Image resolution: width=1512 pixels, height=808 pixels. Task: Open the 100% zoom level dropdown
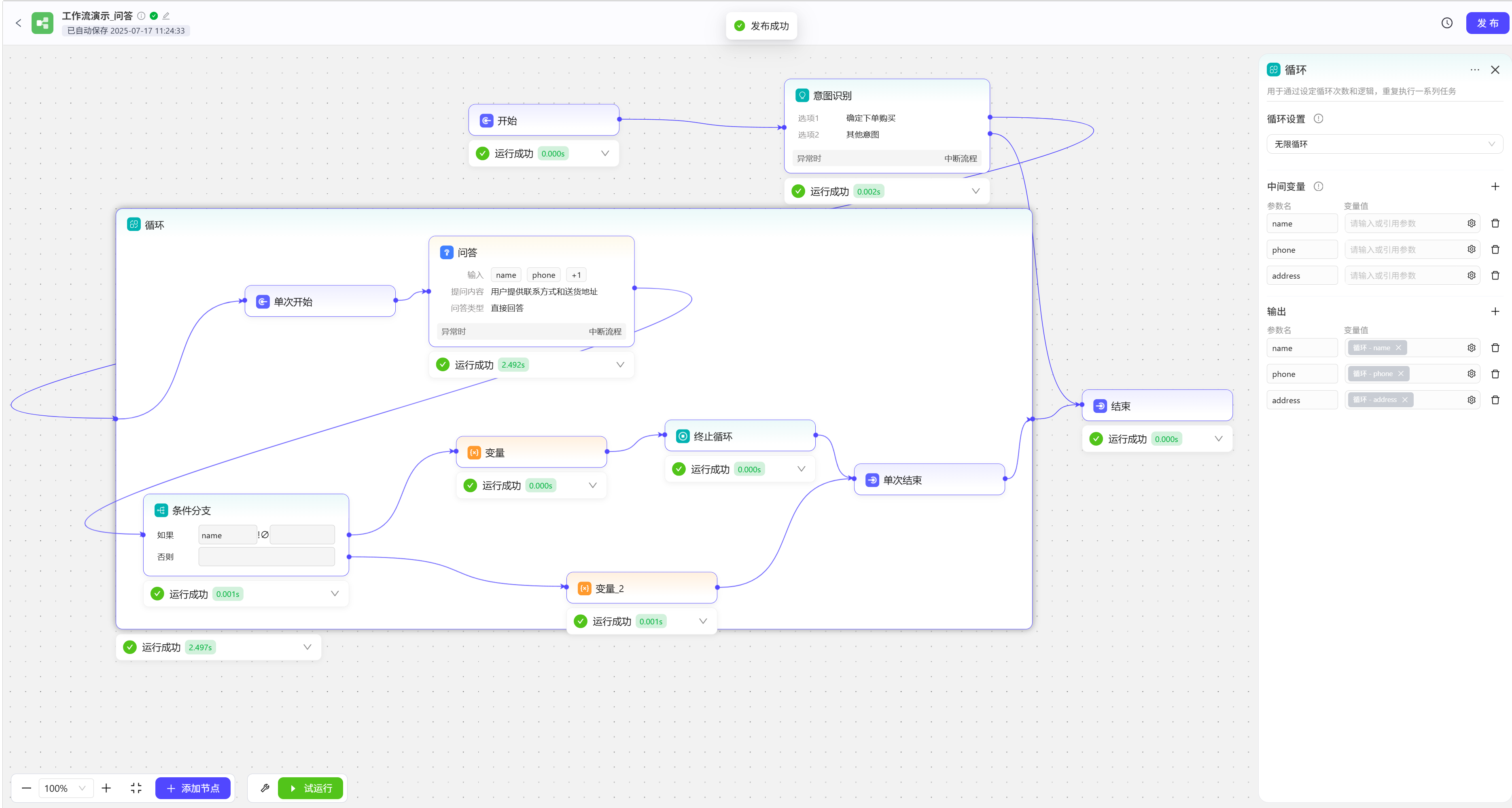[65, 787]
